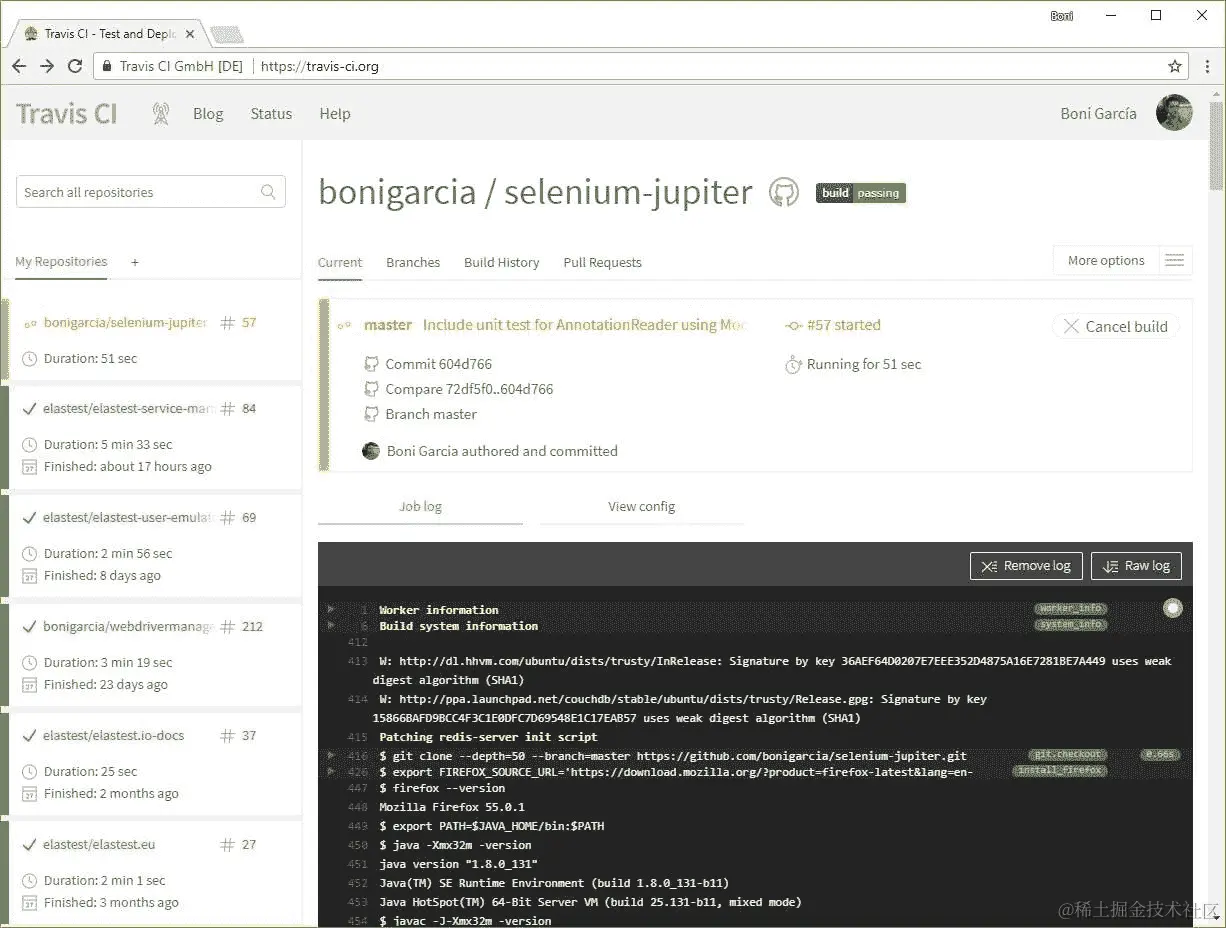This screenshot has width=1226, height=928.
Task: Open the Build History tab
Action: pos(501,262)
